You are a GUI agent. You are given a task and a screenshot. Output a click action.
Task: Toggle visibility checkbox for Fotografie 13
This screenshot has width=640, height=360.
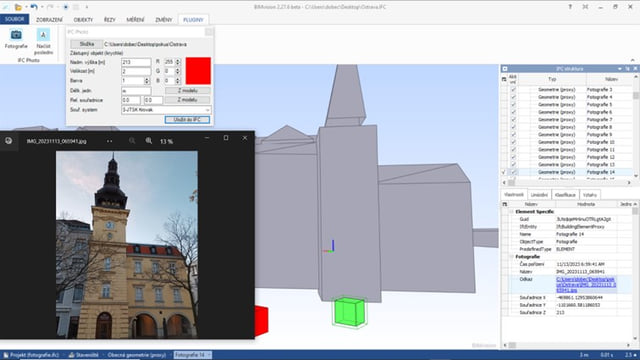click(513, 164)
